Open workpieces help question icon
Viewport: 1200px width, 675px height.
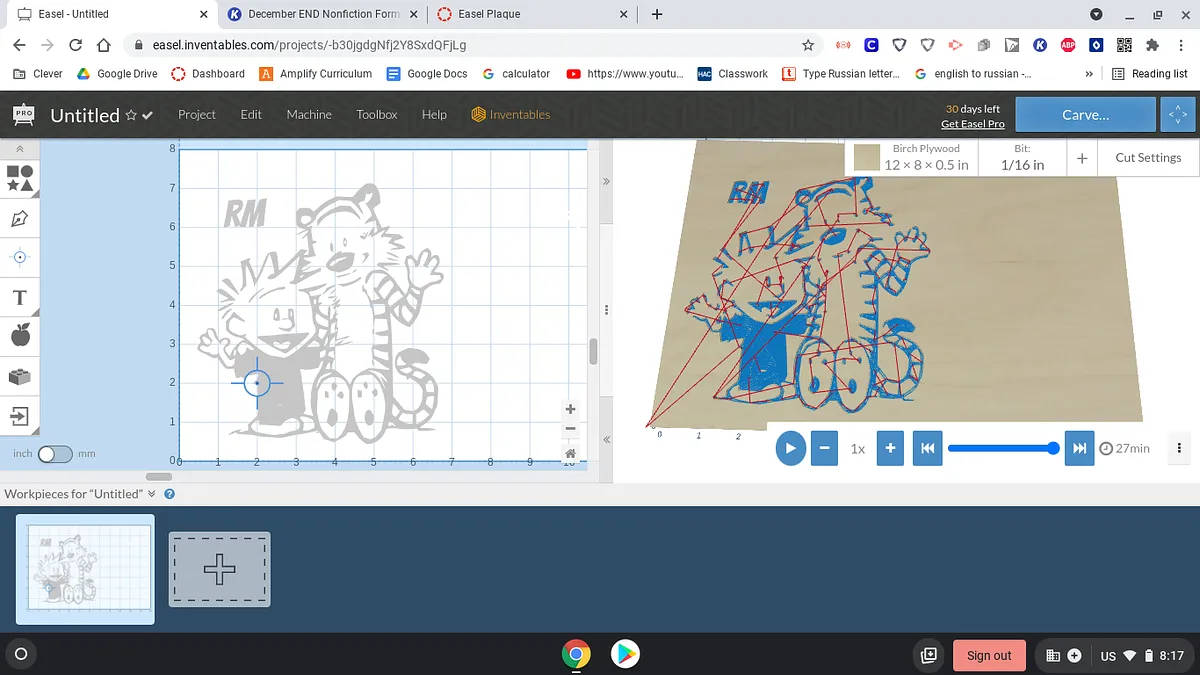click(x=169, y=494)
